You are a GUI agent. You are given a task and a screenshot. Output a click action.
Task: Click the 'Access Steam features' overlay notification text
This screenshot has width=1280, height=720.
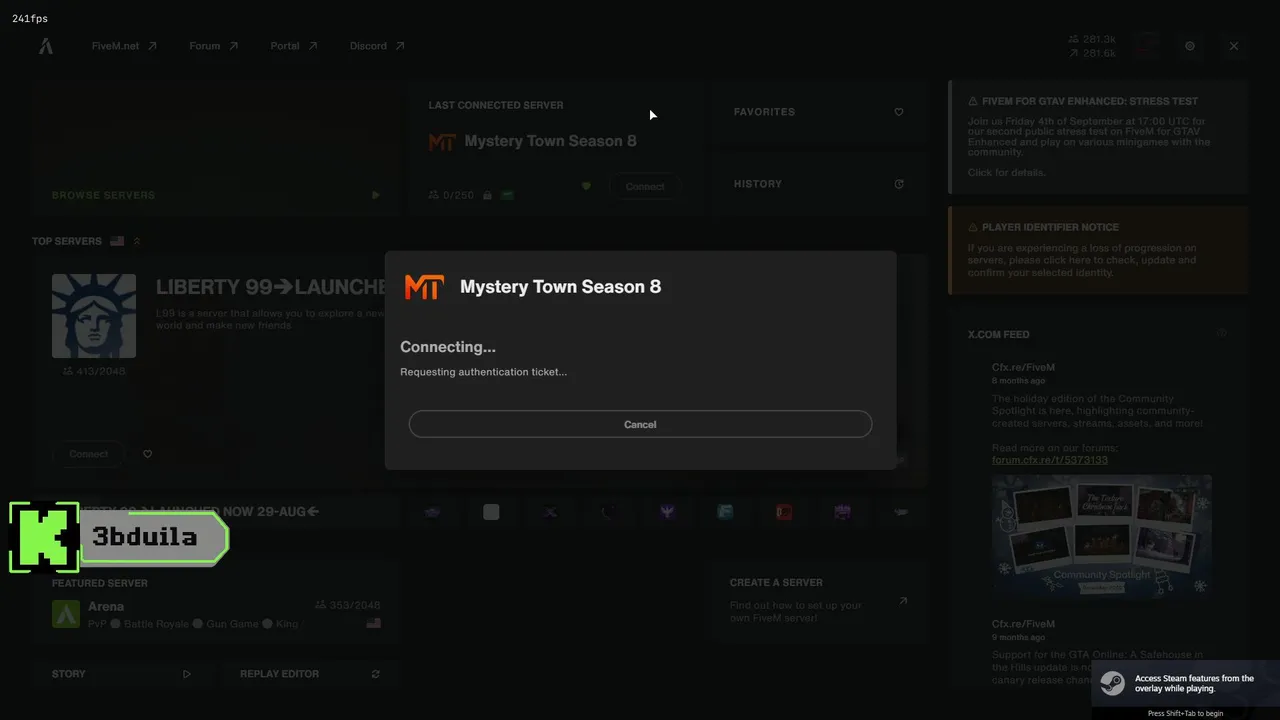point(1194,683)
